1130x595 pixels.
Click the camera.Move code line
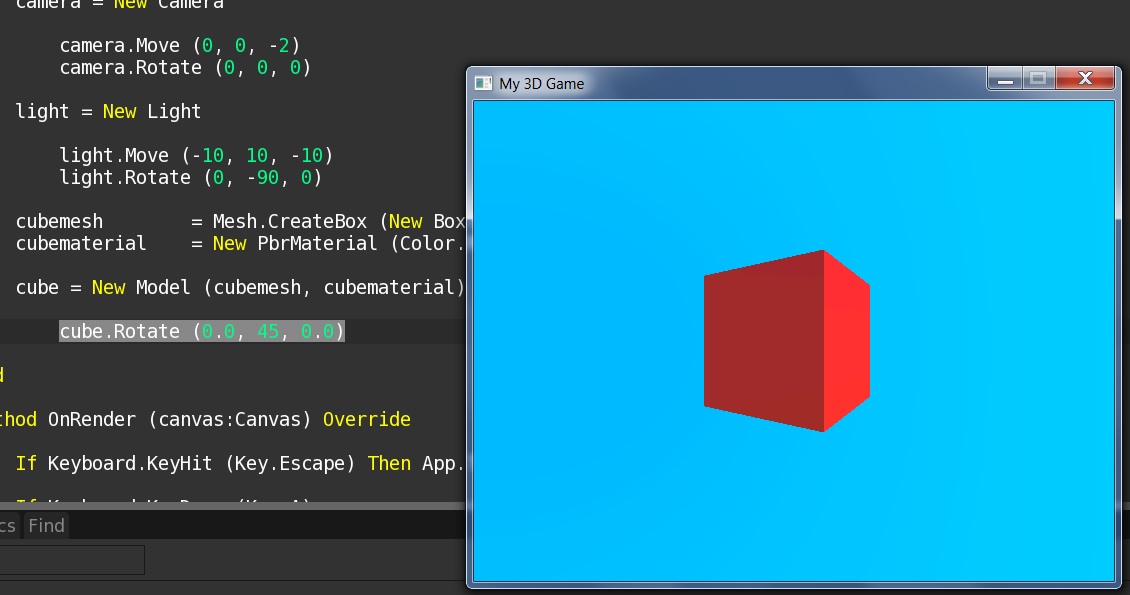[x=180, y=45]
